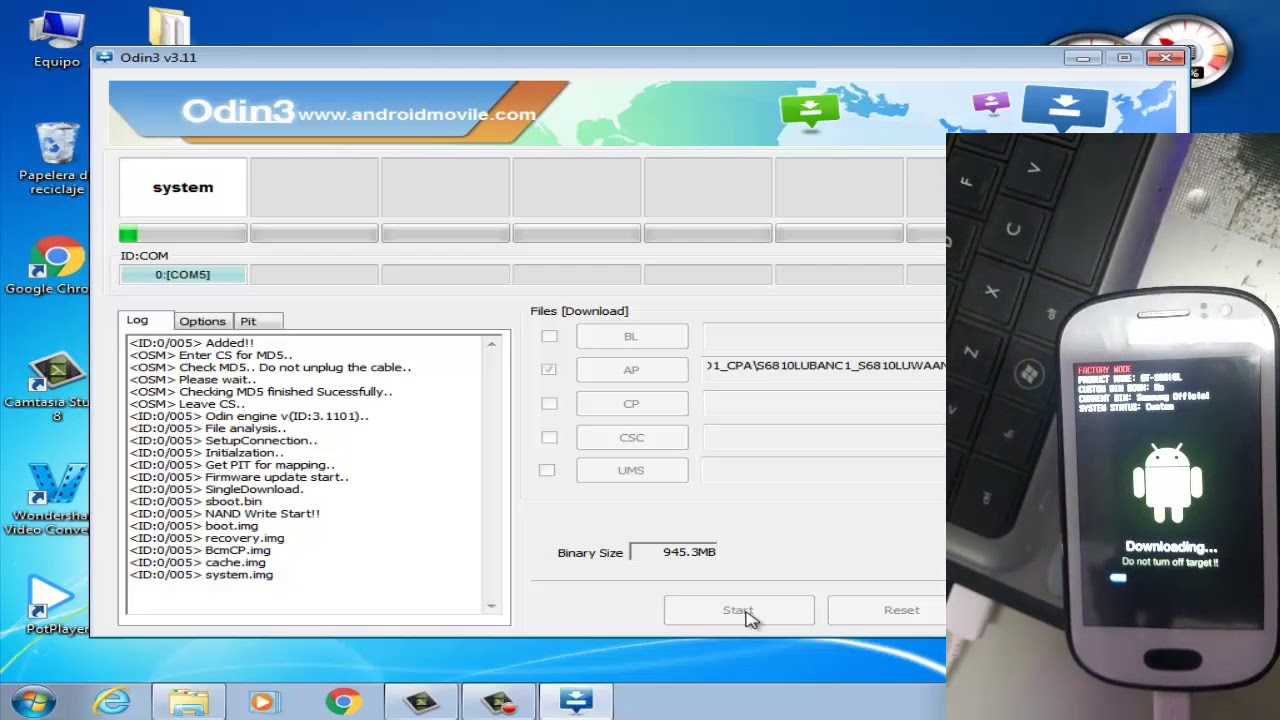The image size is (1280, 720).
Task: Click log scrollbar up arrow
Action: (491, 344)
